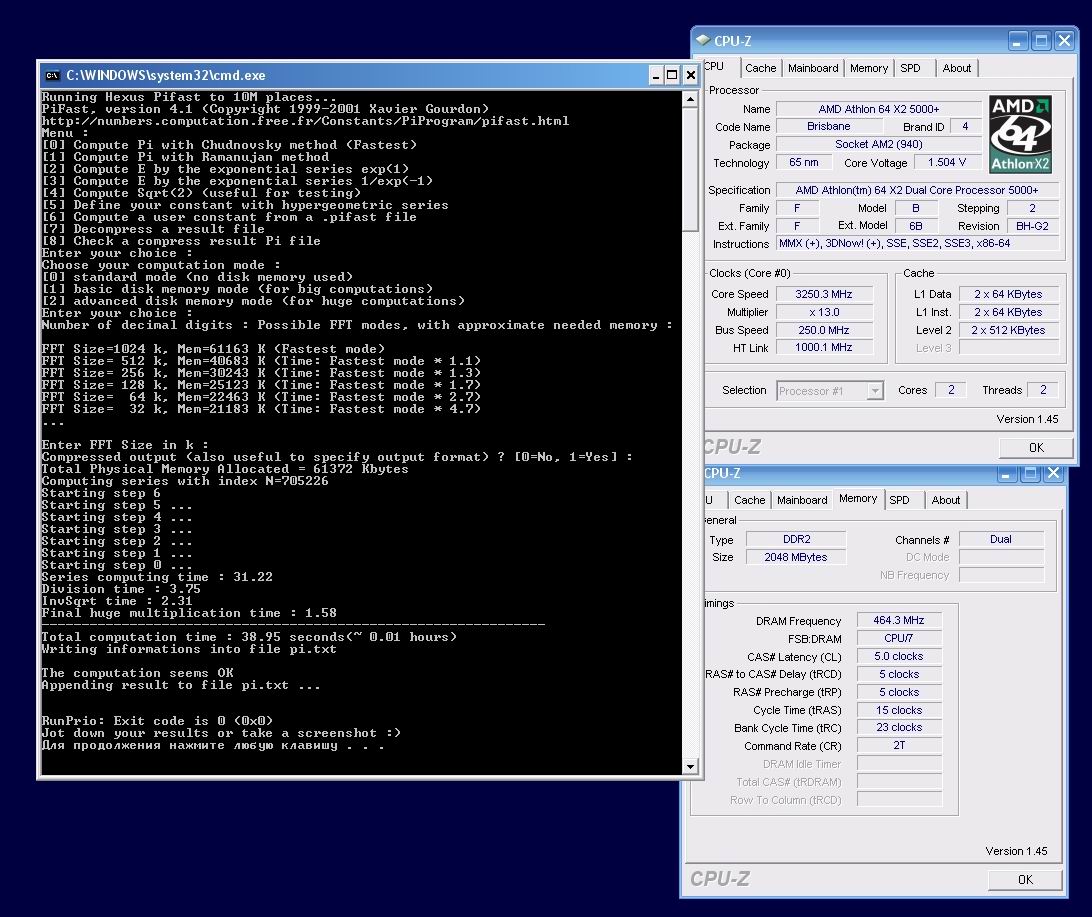Click the pifast.html URL line in cmd
1092x917 pixels.
tap(305, 121)
